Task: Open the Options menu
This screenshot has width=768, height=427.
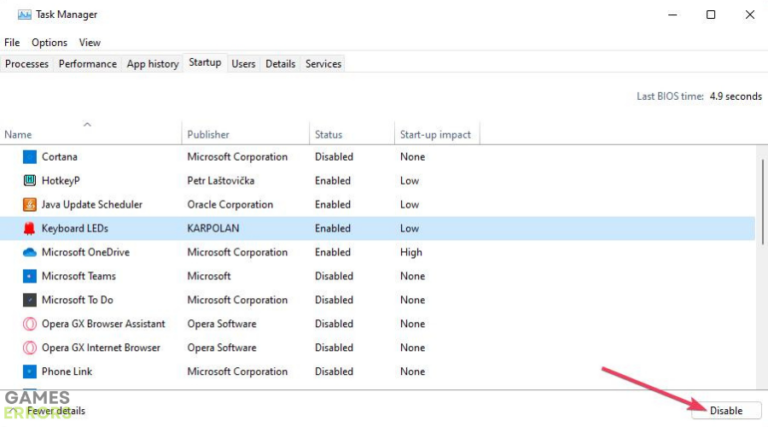Action: 49,43
